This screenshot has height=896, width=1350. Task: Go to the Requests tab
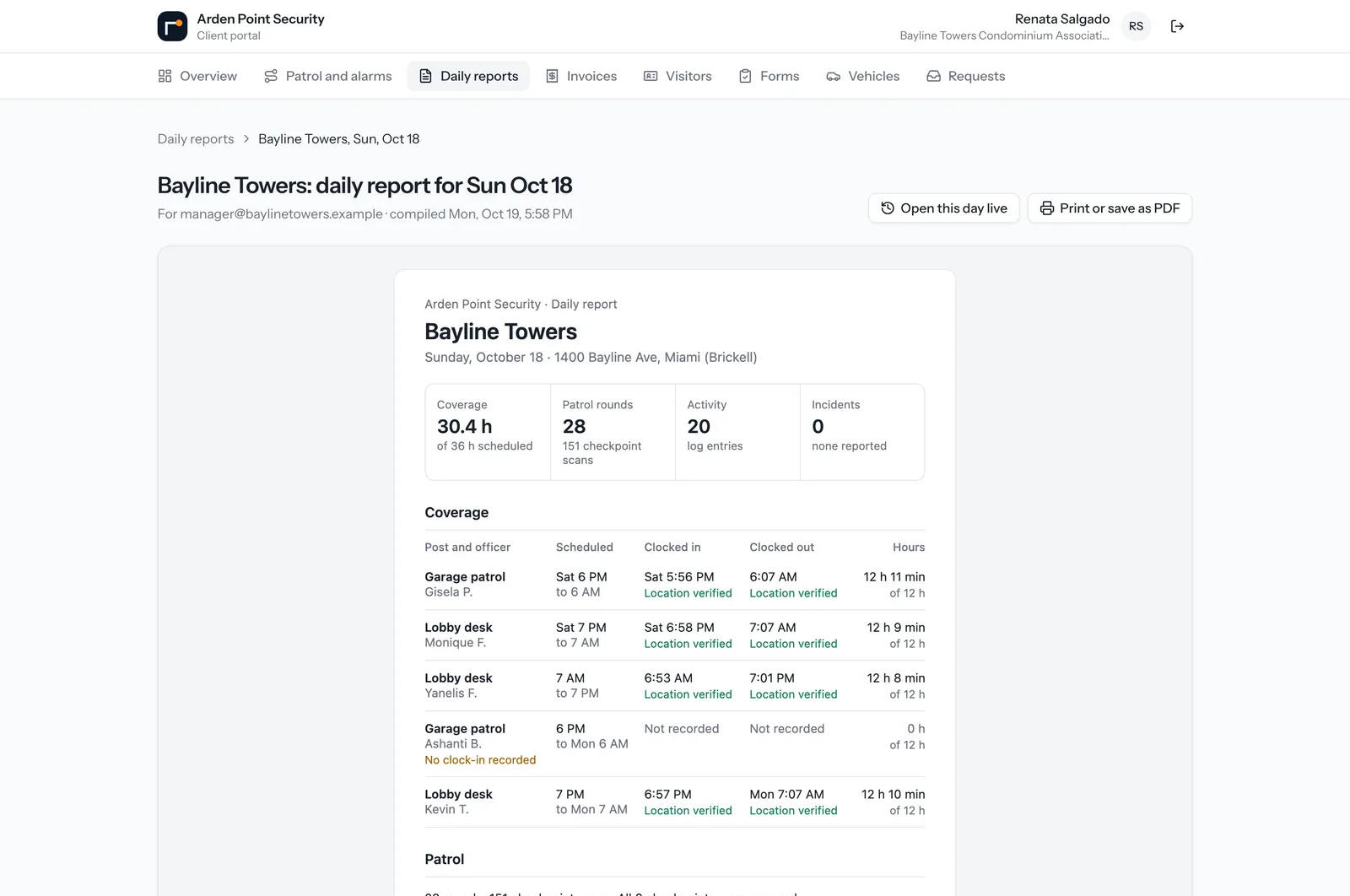pos(966,76)
